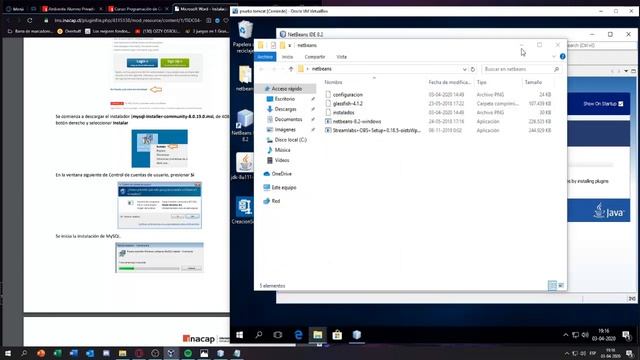Screen dimensions: 640x360
Task: Open Excel from the host taskbar
Action: [57, 353]
